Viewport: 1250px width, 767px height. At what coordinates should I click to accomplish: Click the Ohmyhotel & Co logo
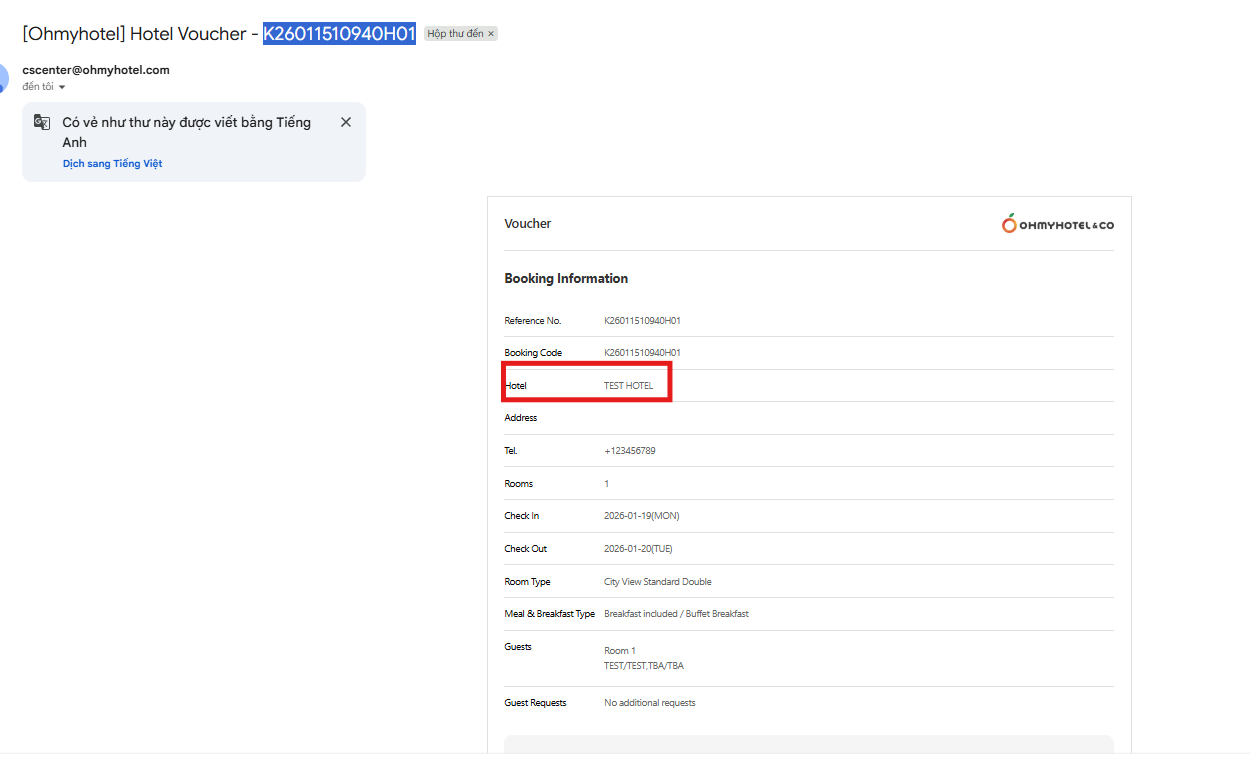[1057, 224]
